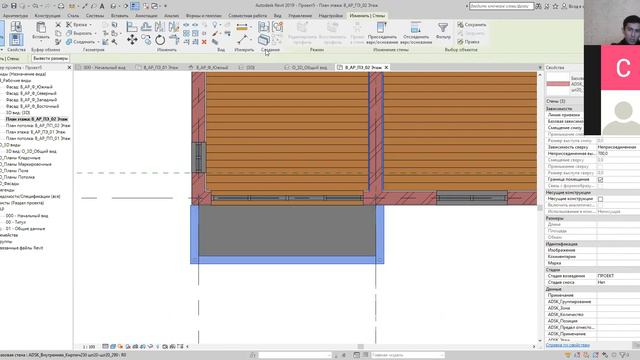Viewport: 640px width, 360px height.
Task: Select the Cut to clipboard icon
Action: (x=58, y=25)
